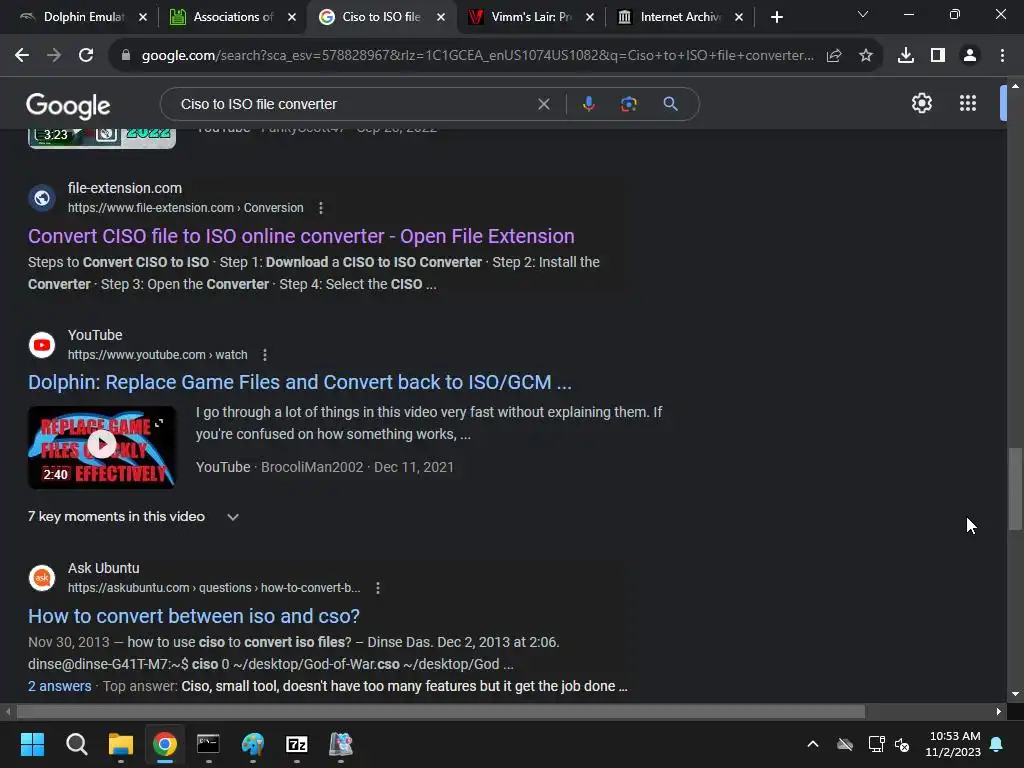This screenshot has width=1024, height=768.
Task: Search by image with the Lens icon
Action: tap(628, 104)
